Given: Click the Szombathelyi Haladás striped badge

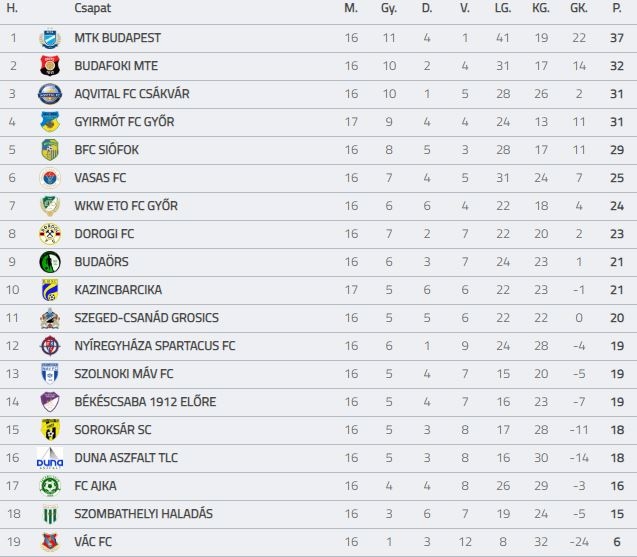Looking at the screenshot, I should point(50,514).
